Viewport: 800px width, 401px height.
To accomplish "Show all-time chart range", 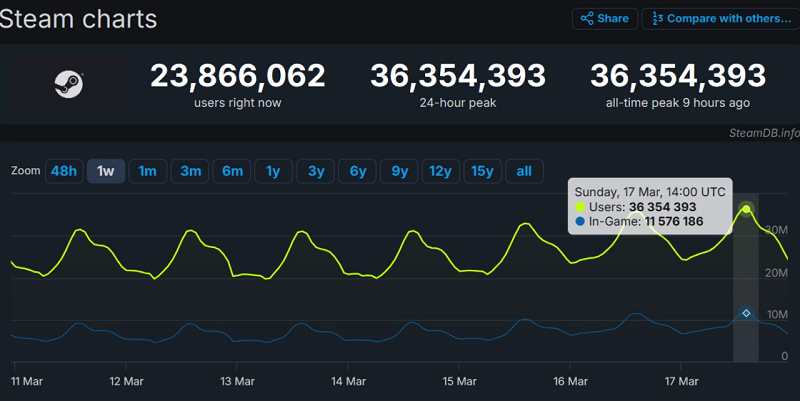I will pos(524,171).
